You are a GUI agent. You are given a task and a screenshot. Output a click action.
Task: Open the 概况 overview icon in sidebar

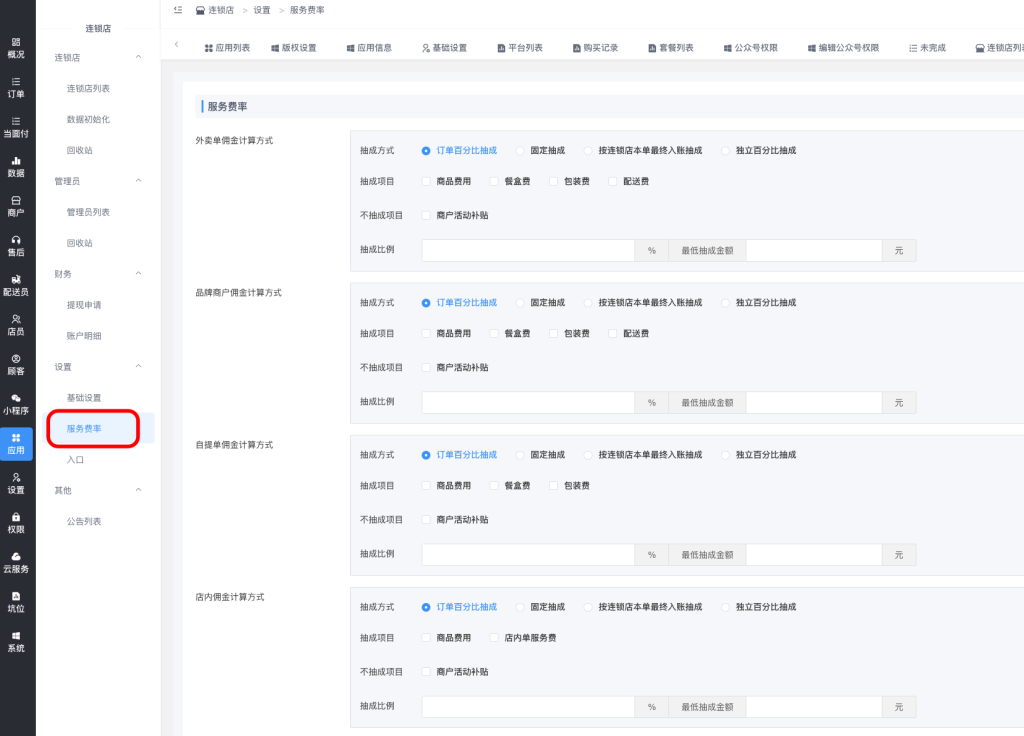(x=16, y=47)
